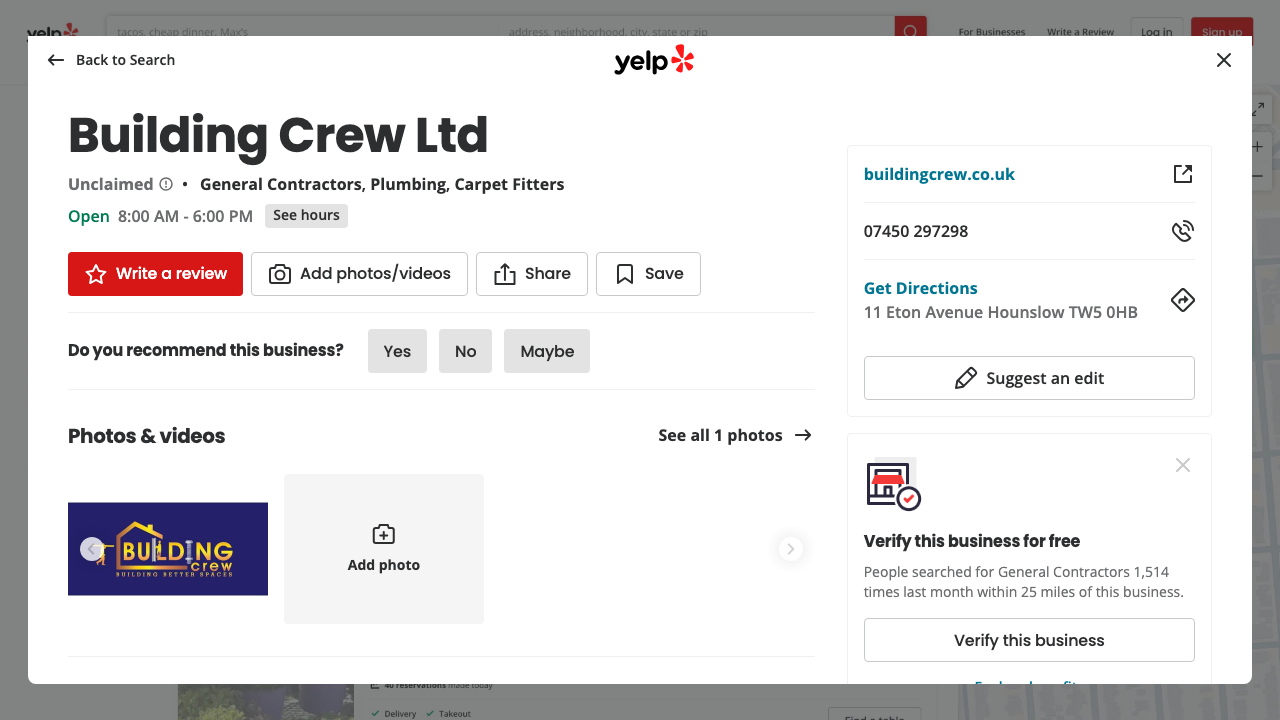Viewport: 1280px width, 720px height.
Task: Open the For Businesses menu item
Action: (x=991, y=31)
